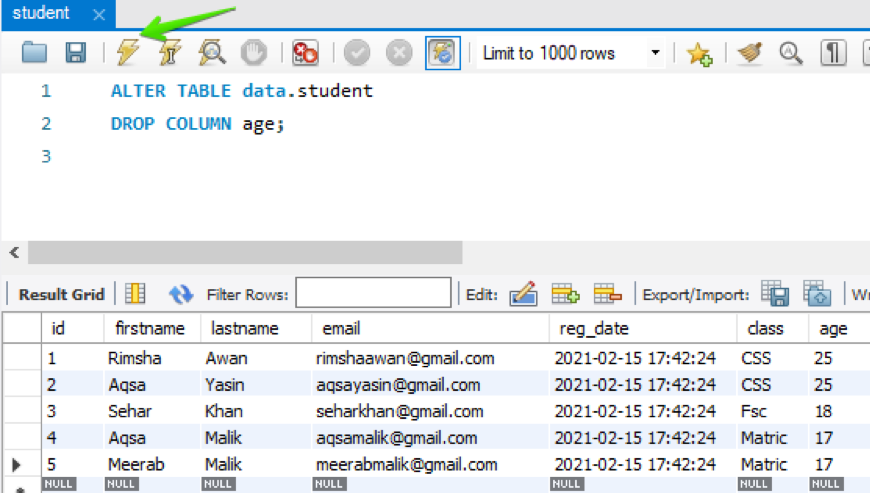Execute the query with the lightning bolt
Image resolution: width=870 pixels, height=493 pixels.
coord(127,53)
